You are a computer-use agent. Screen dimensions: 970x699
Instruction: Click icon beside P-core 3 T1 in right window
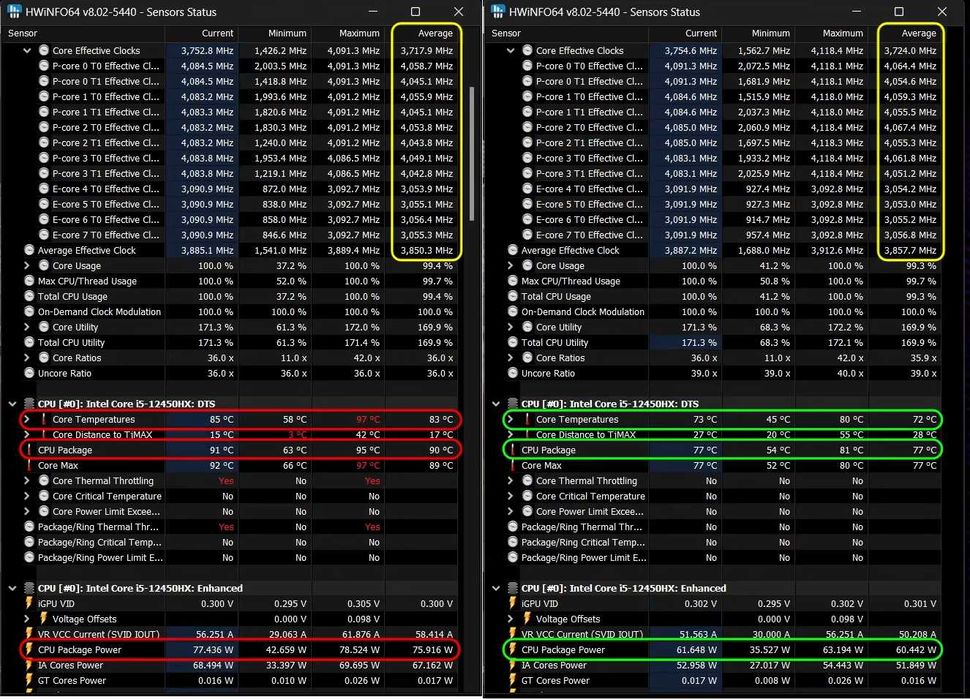pyautogui.click(x=528, y=173)
